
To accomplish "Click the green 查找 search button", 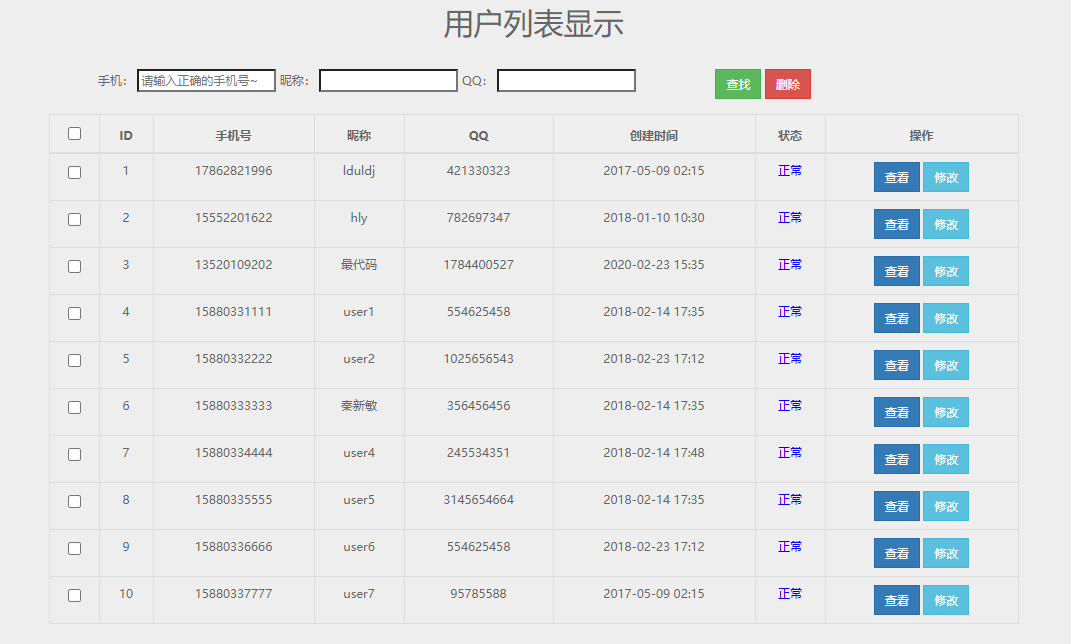I will [738, 84].
